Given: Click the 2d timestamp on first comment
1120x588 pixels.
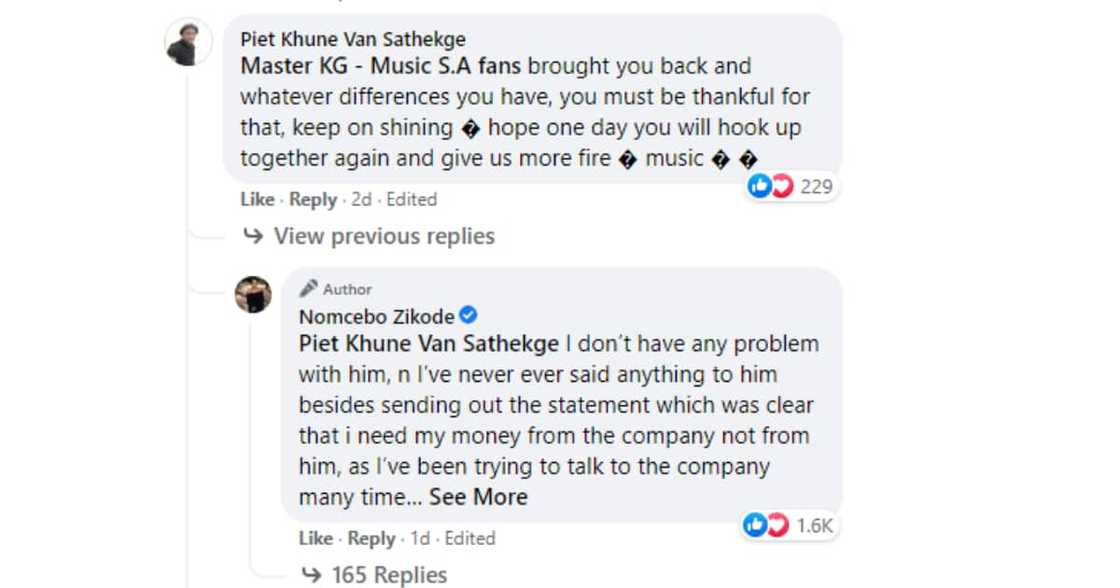Looking at the screenshot, I should (361, 200).
